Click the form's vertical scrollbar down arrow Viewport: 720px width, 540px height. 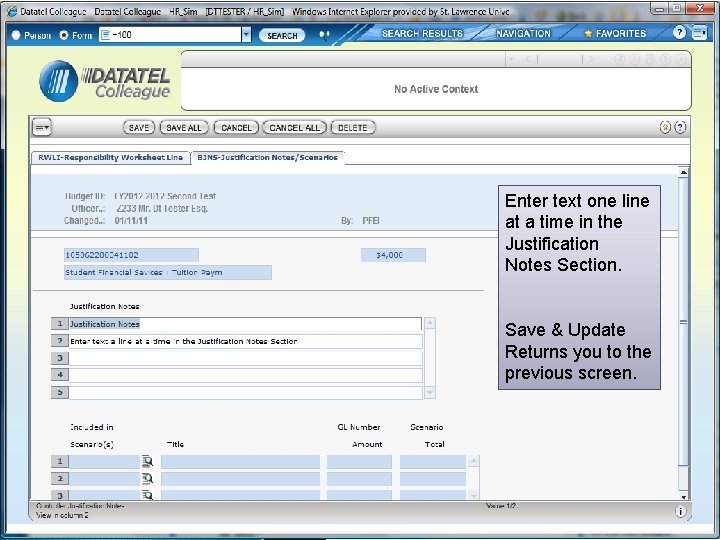pos(683,496)
